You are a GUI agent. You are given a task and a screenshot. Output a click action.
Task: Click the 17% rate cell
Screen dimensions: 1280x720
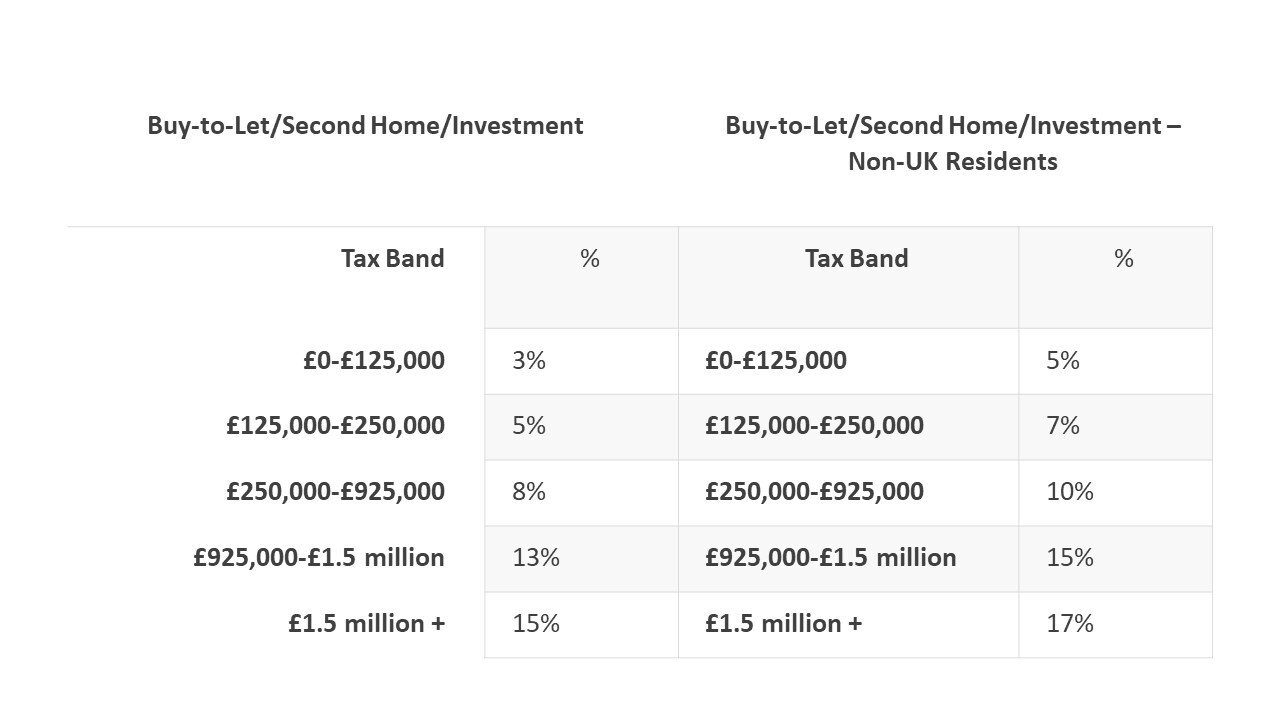click(x=1070, y=624)
